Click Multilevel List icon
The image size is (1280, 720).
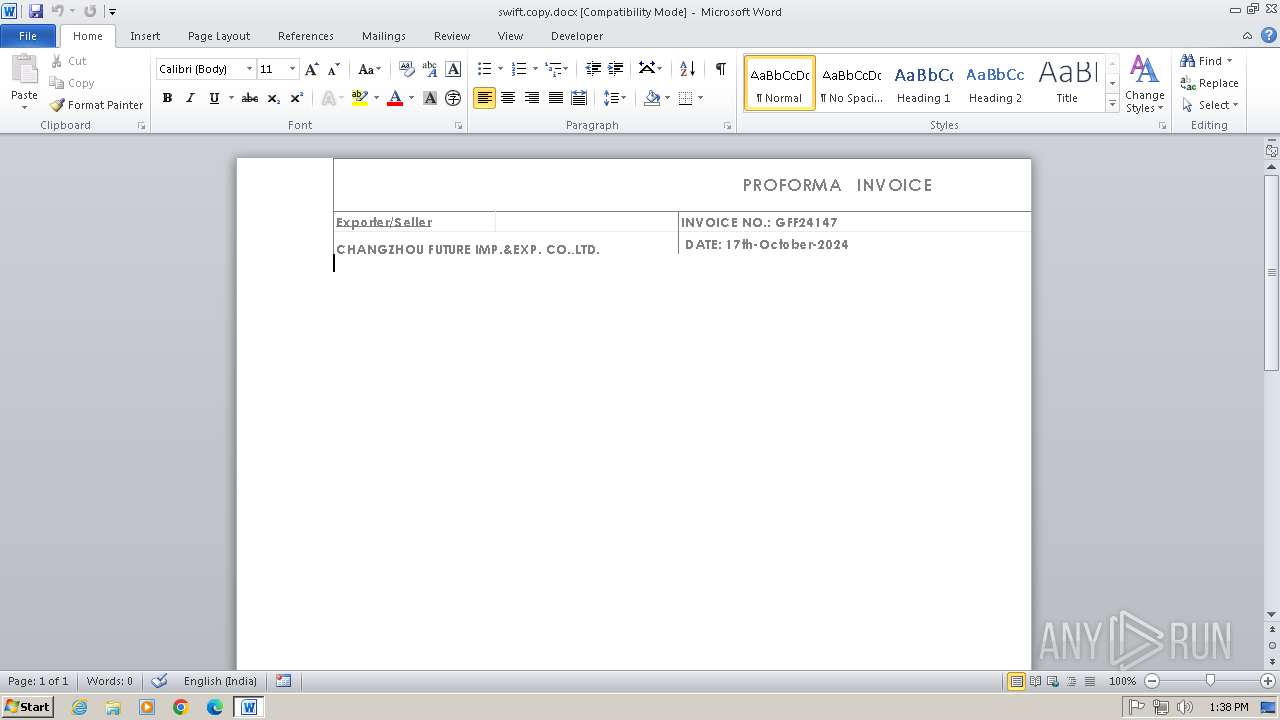553,69
